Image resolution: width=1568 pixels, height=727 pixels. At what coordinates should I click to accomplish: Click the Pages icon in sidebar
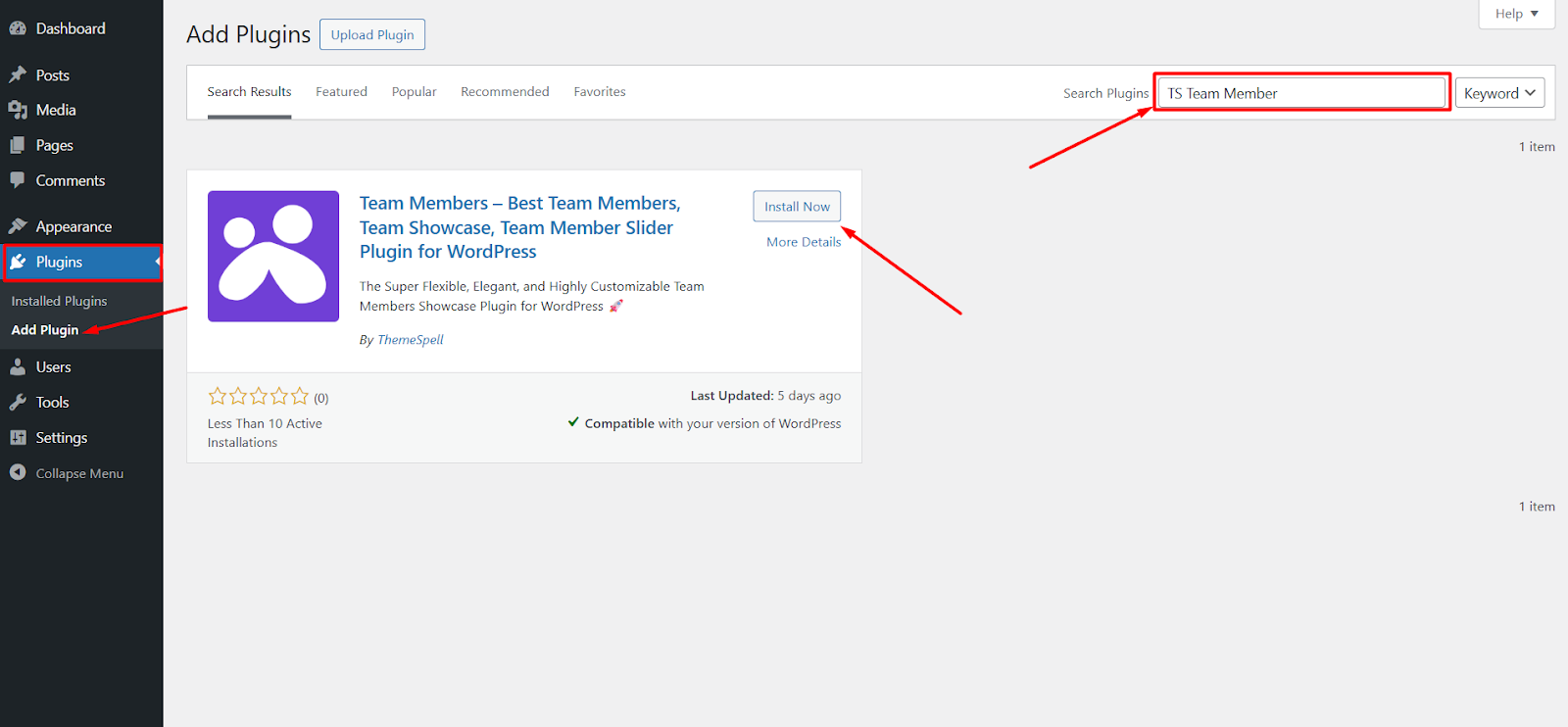pyautogui.click(x=18, y=146)
